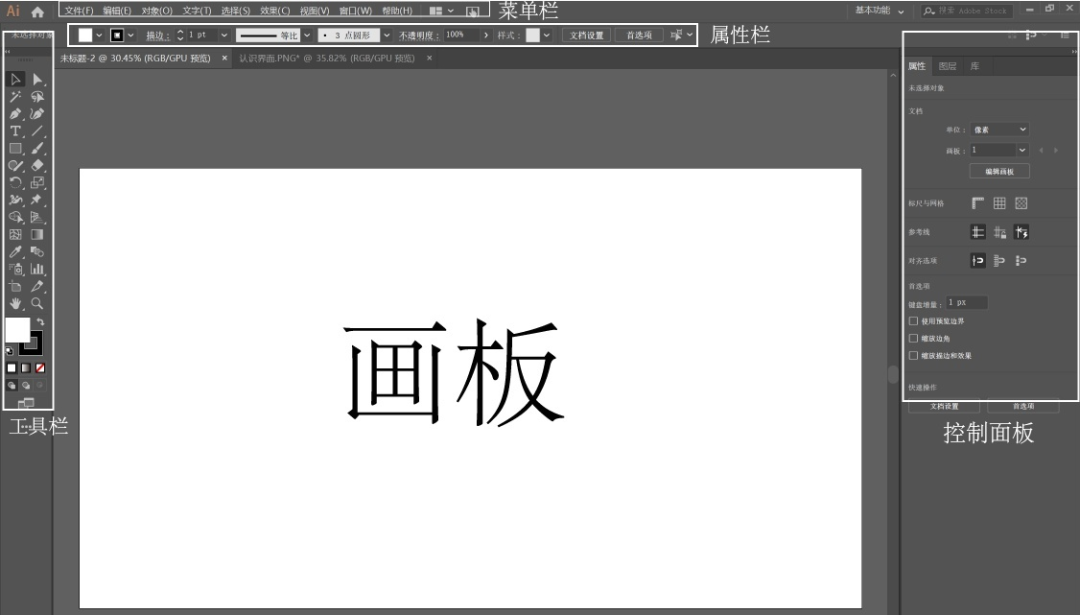This screenshot has width=1080, height=615.
Task: Select the Magic Wand tool
Action: coord(14,95)
